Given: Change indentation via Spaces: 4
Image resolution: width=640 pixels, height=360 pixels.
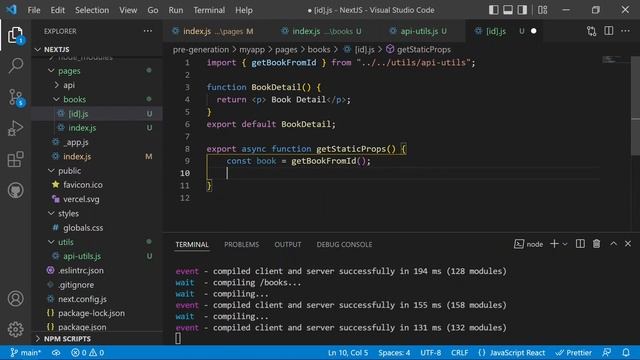Looking at the screenshot, I should [394, 353].
